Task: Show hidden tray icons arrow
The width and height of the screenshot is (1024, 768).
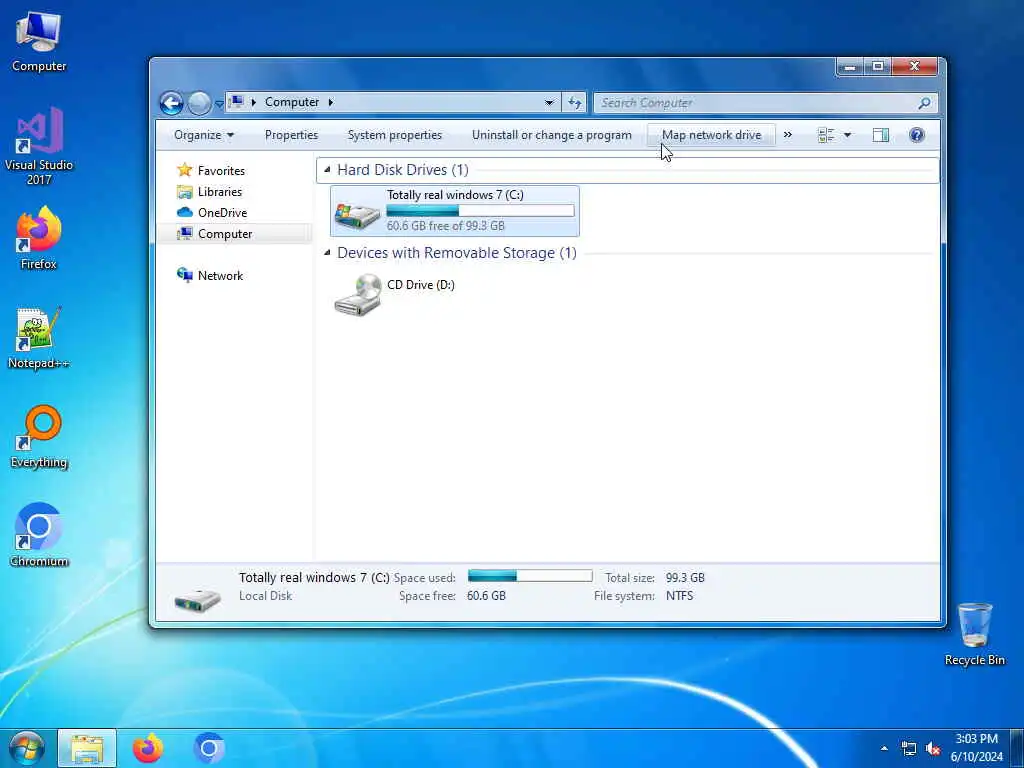Action: [x=884, y=748]
